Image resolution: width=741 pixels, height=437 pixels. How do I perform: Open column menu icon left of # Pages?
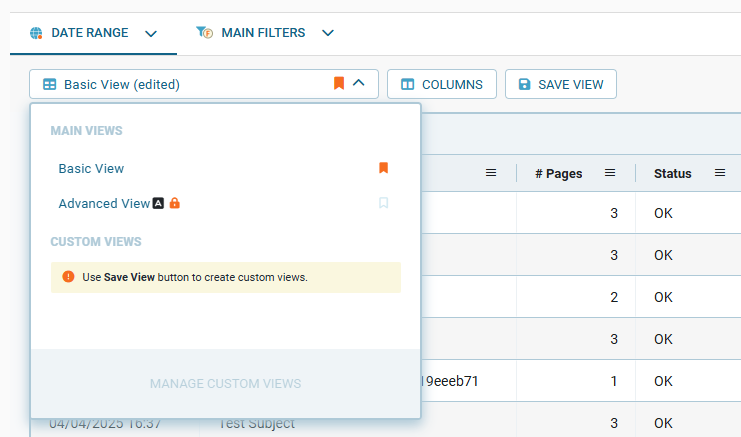(x=491, y=173)
